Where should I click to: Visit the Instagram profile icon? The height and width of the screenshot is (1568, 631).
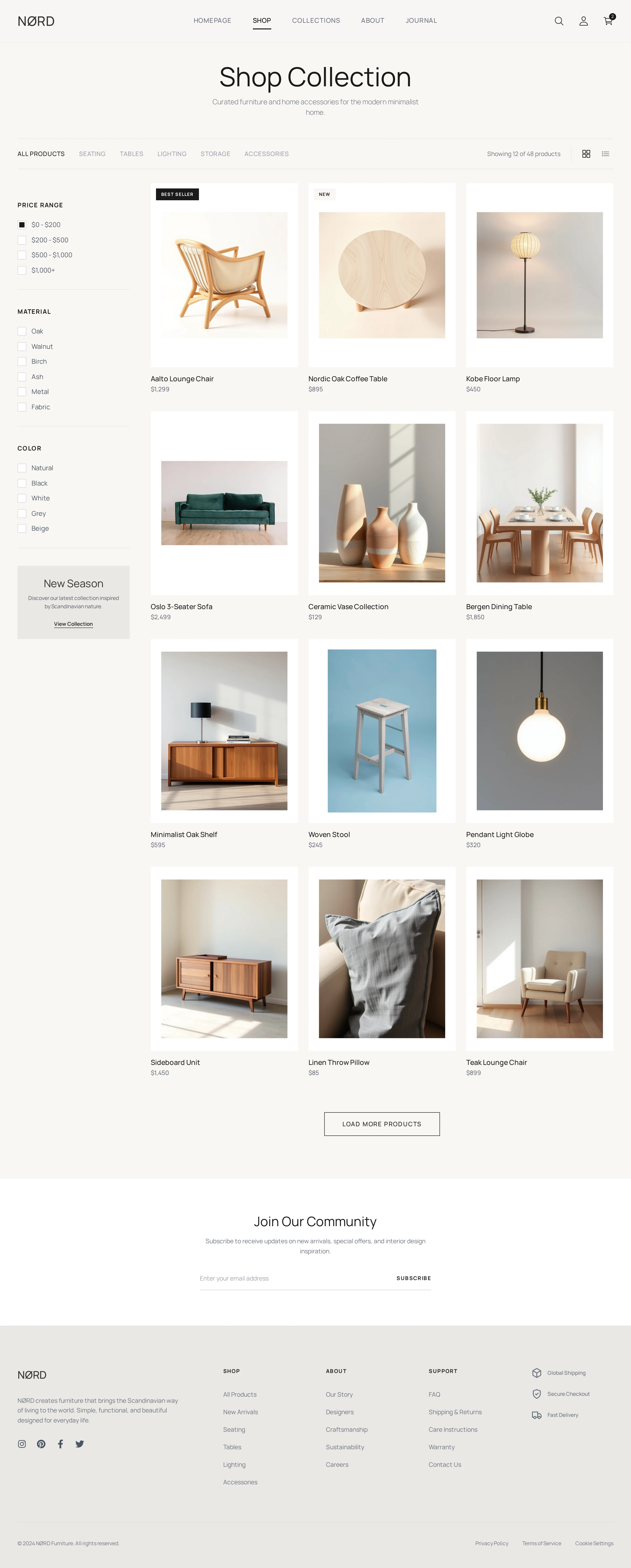(22, 1444)
